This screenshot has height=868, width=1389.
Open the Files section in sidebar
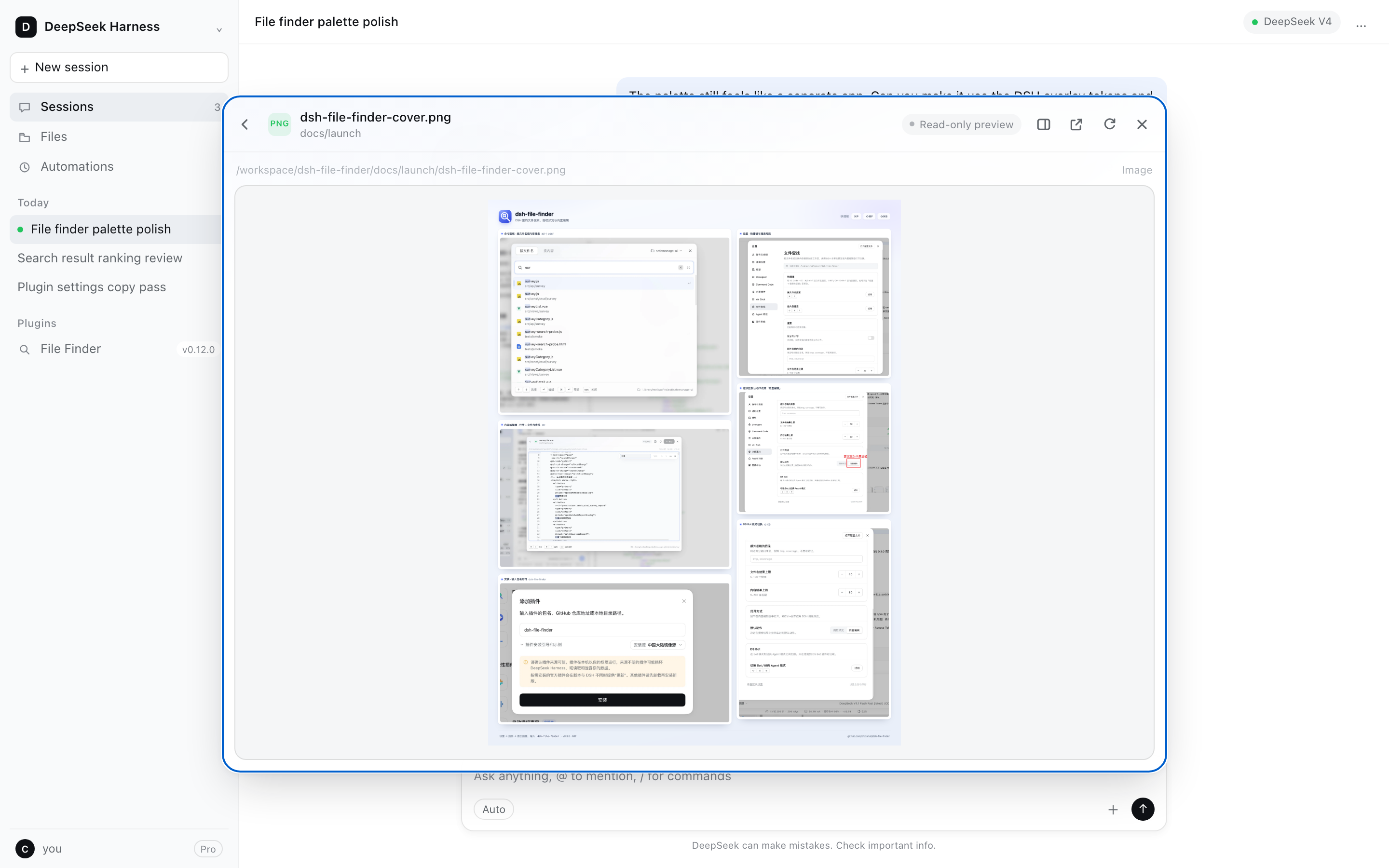119,136
